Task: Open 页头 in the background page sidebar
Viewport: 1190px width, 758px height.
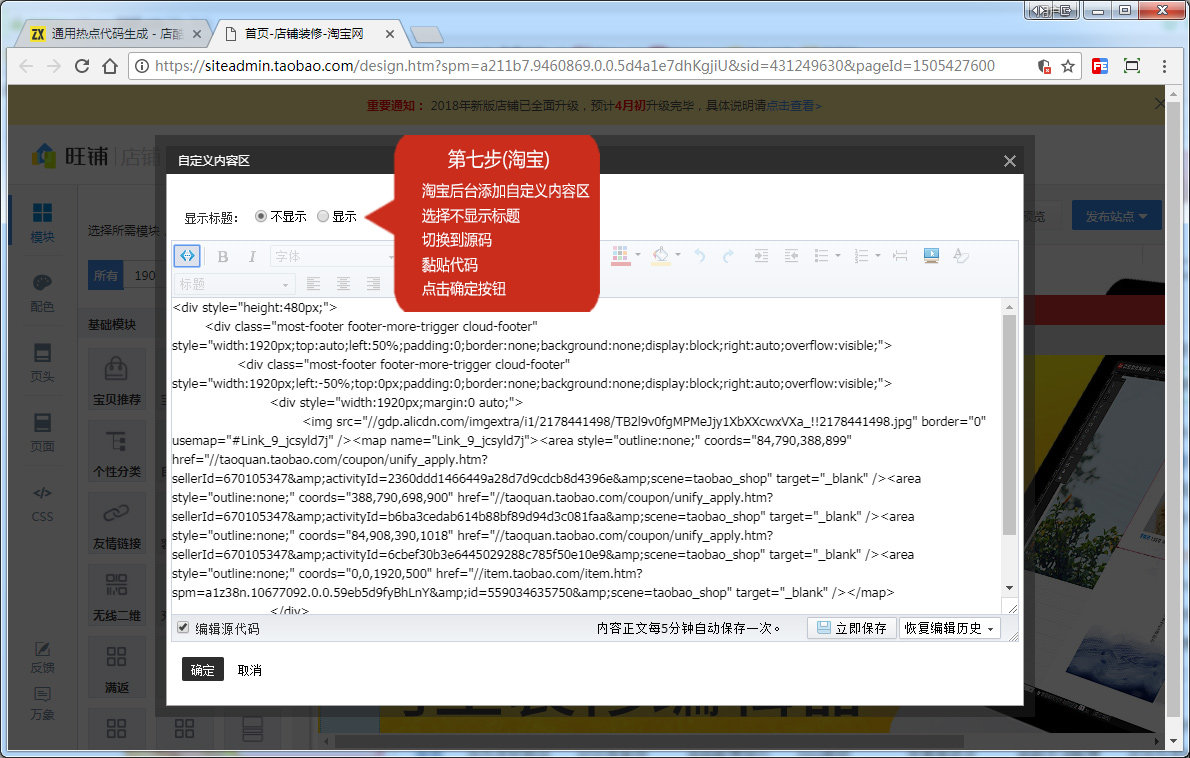Action: pyautogui.click(x=42, y=363)
